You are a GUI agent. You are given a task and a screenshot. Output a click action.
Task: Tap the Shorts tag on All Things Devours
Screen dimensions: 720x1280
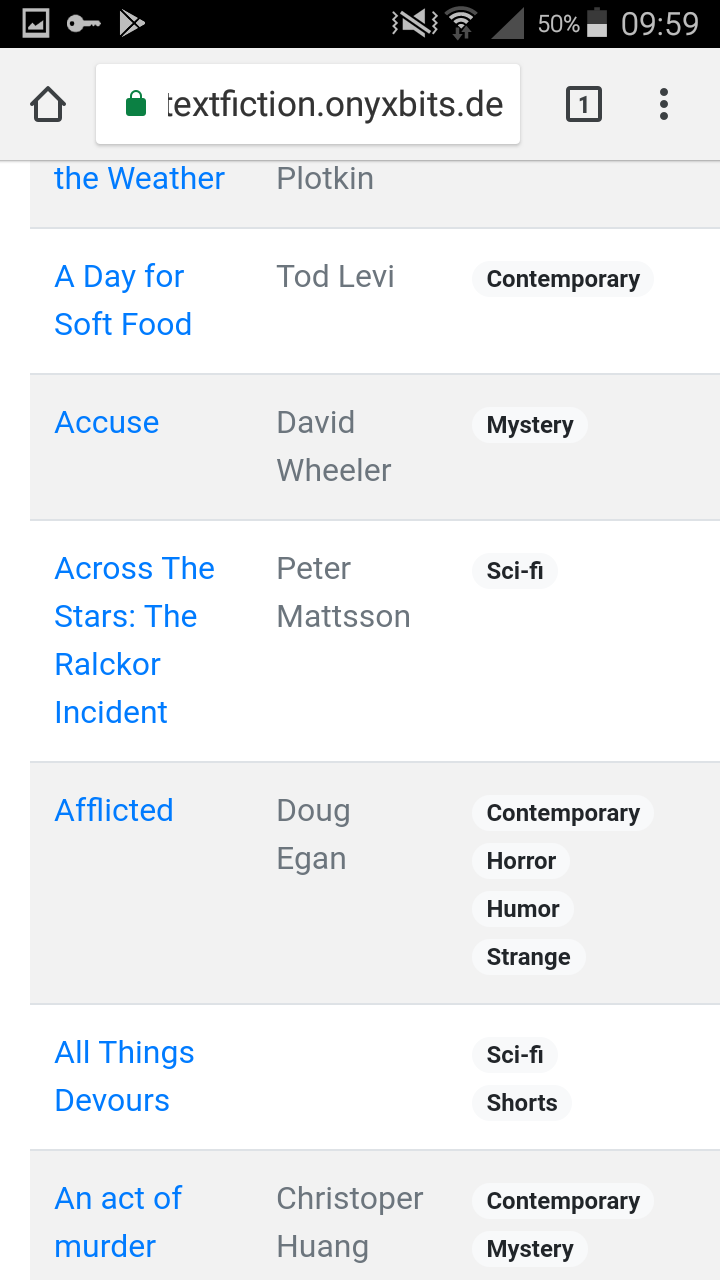(x=521, y=1103)
